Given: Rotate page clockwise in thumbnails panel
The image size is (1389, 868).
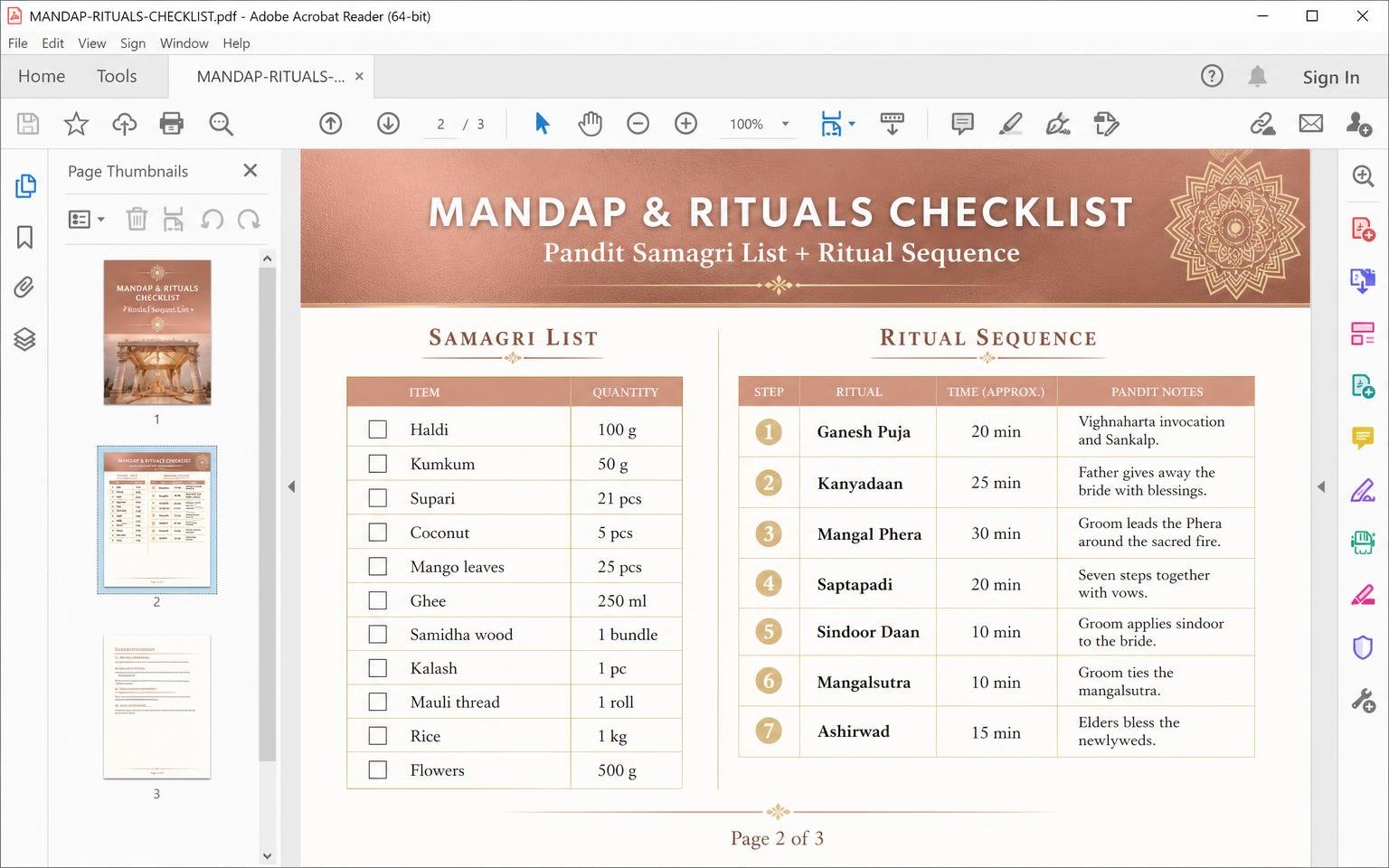Looking at the screenshot, I should [249, 219].
